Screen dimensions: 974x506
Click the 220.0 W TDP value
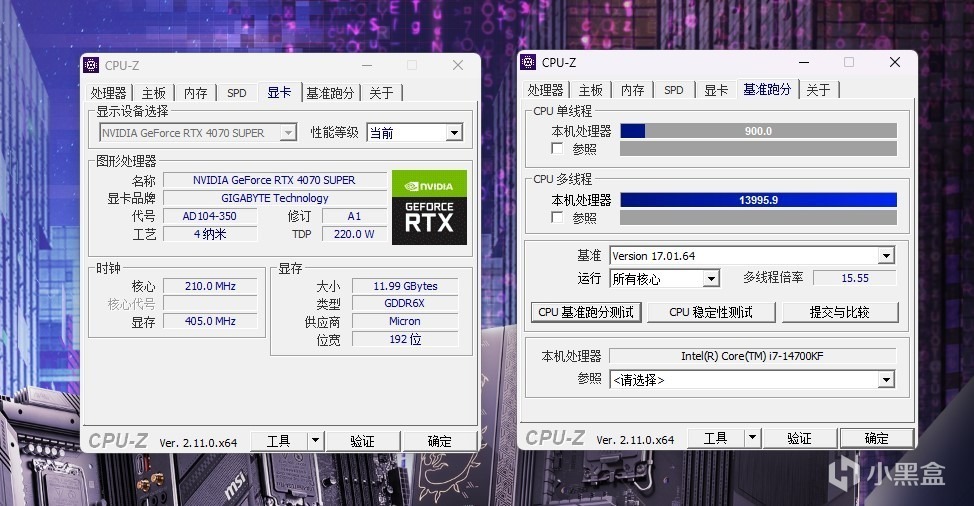pos(353,234)
